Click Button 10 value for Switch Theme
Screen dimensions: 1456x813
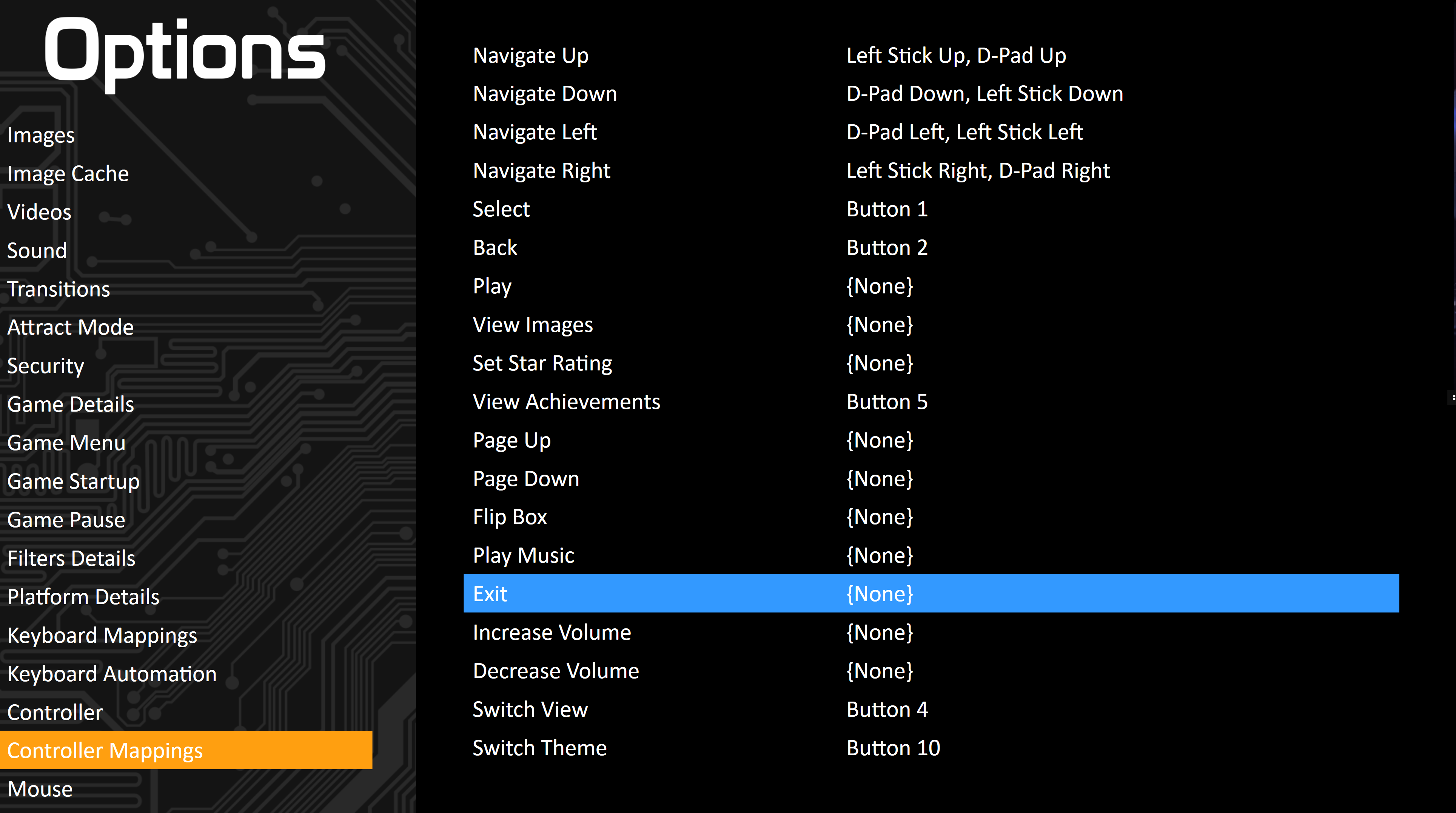pyautogui.click(x=893, y=747)
